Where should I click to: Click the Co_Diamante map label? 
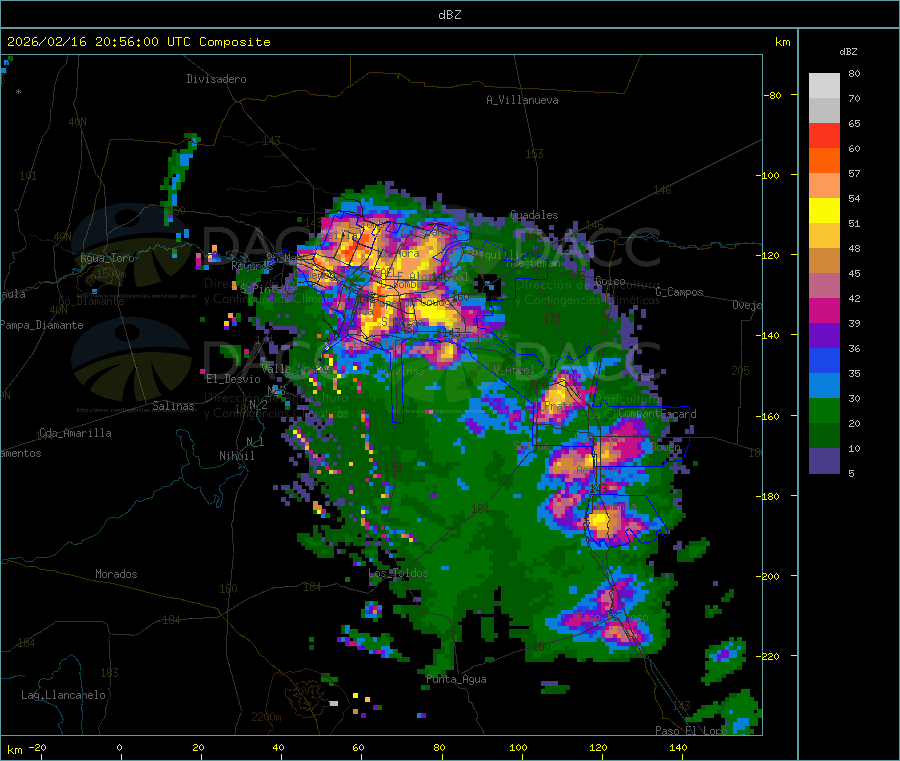(x=91, y=301)
